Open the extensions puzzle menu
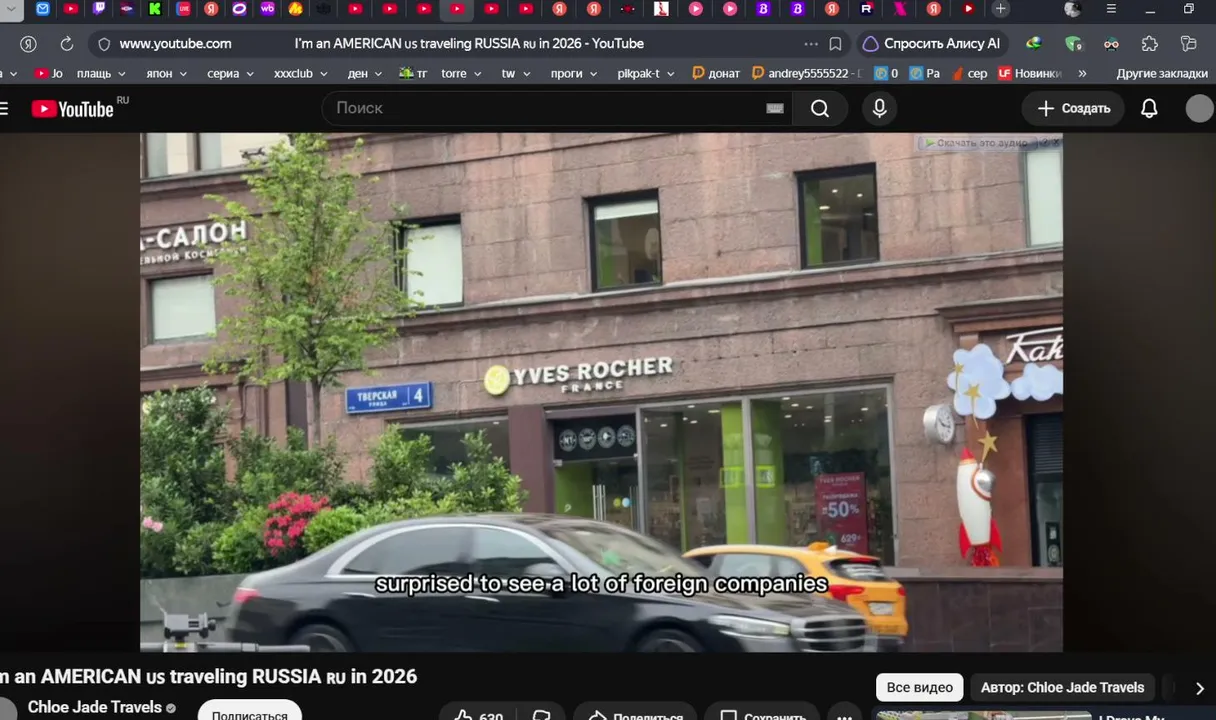The height and width of the screenshot is (720, 1216). click(x=1150, y=44)
